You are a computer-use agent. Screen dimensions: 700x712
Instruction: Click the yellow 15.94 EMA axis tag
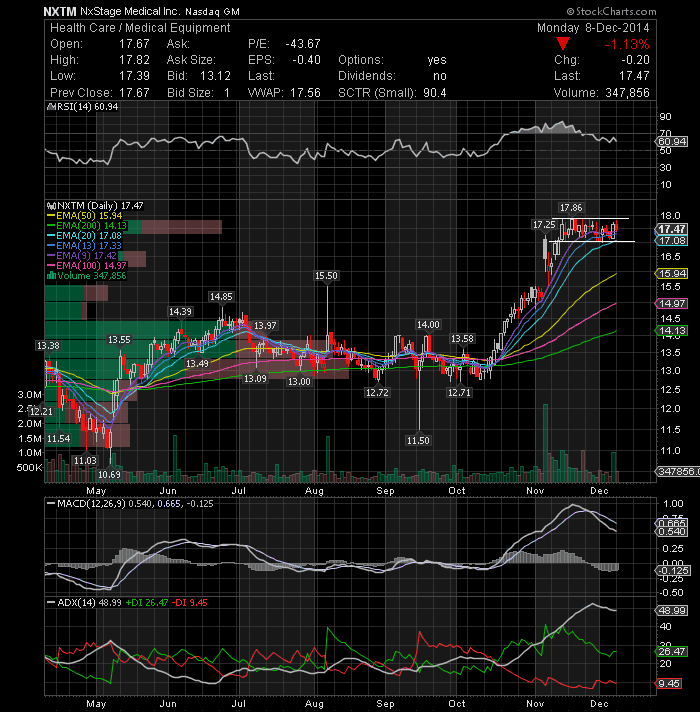point(672,273)
